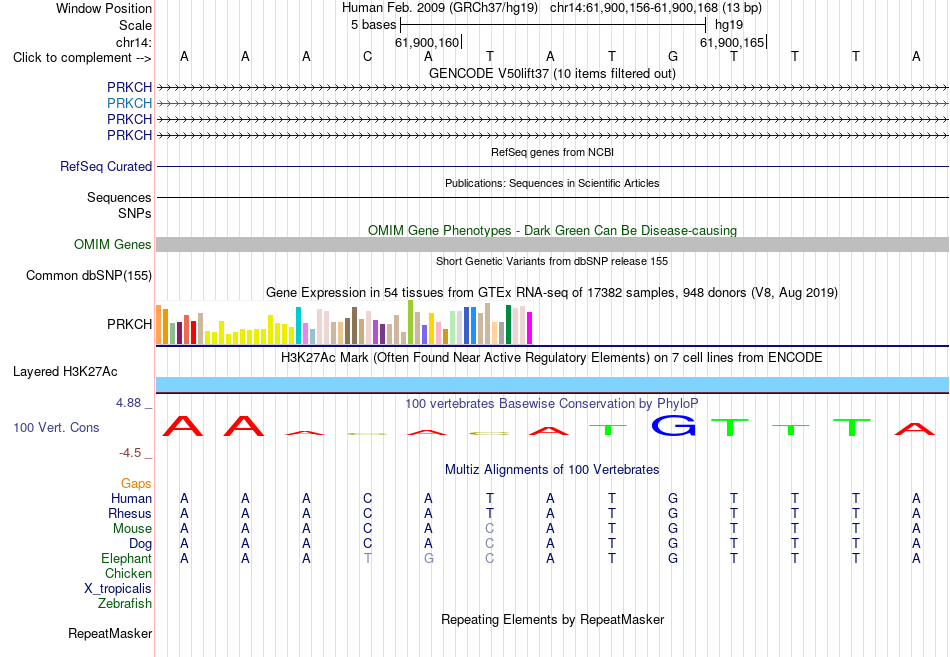Screen dimensions: 950x657
Task: Click the -4.5 conservation scale minimum
Action: pos(130,453)
